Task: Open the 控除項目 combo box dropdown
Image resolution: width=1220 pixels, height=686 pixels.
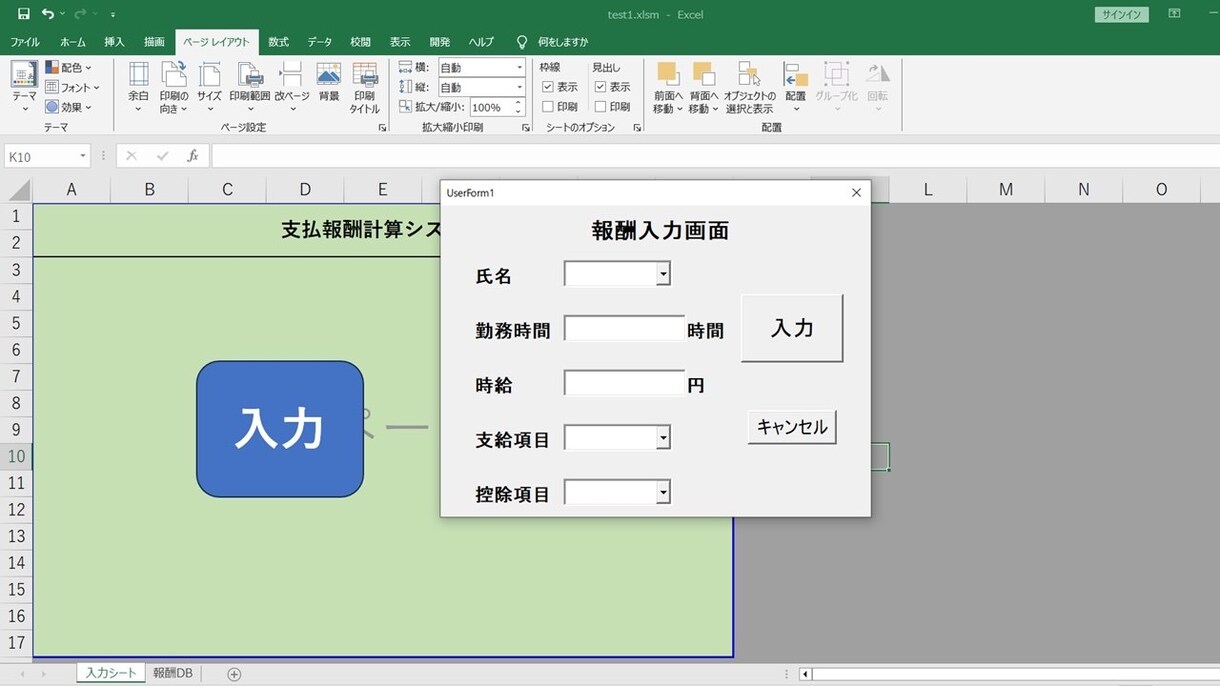Action: tap(663, 492)
